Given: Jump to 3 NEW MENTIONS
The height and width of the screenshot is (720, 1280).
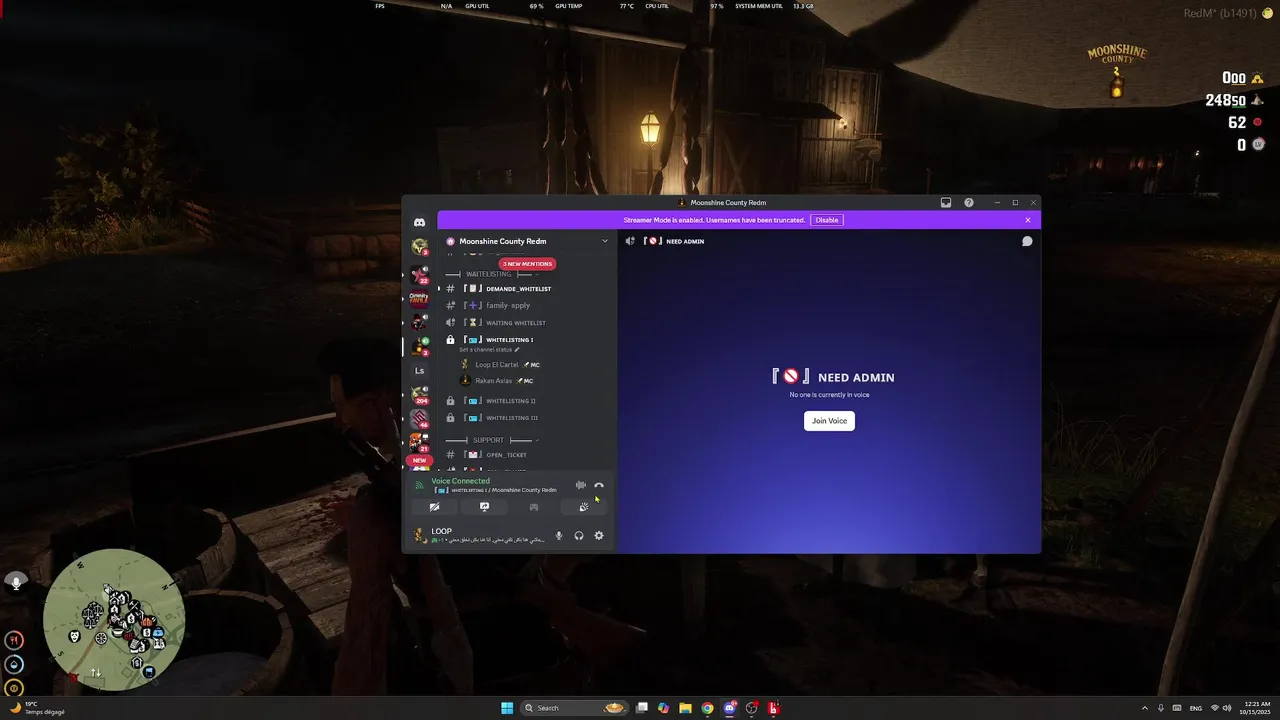Looking at the screenshot, I should tap(526, 264).
